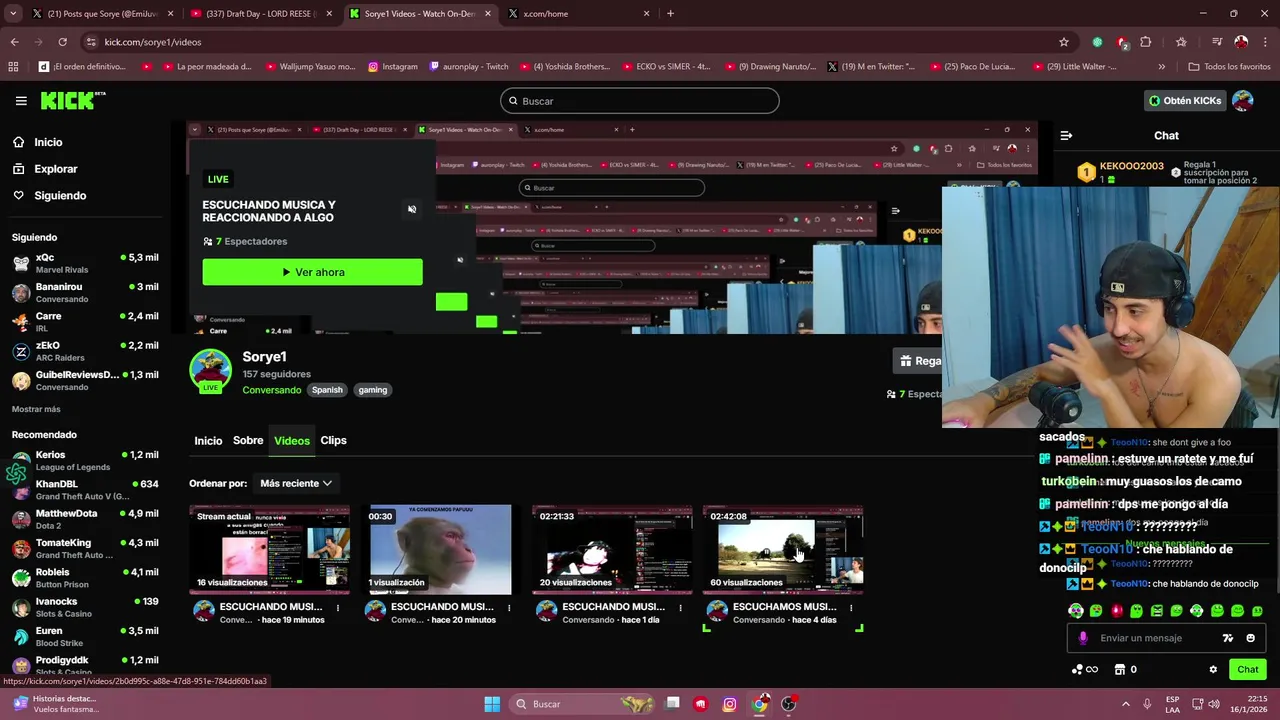
Task: Click the browser address bar URL
Action: [x=153, y=42]
